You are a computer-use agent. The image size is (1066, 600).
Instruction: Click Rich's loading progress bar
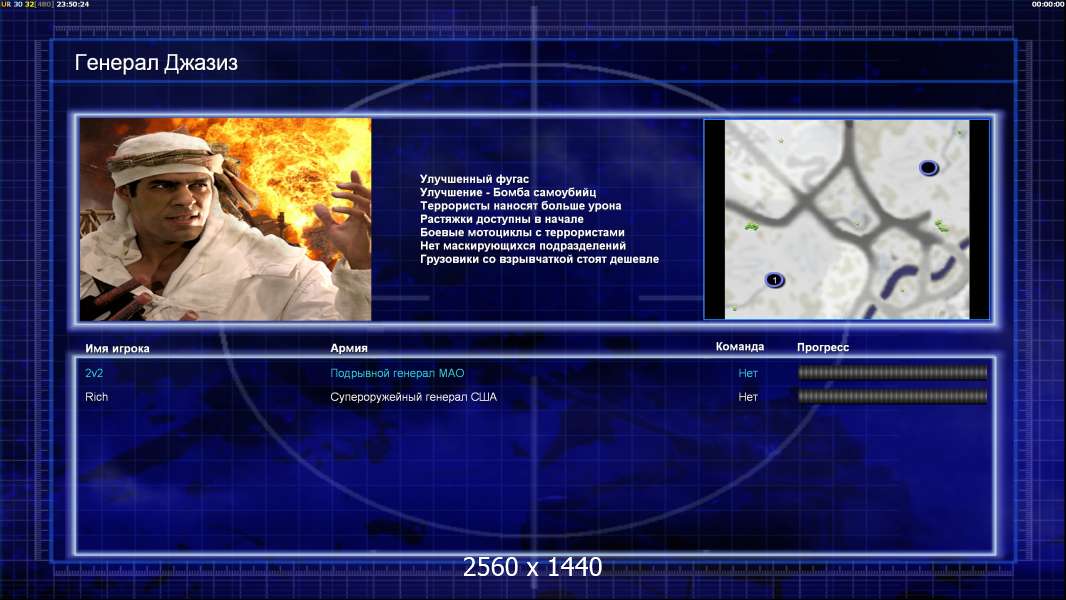(893, 396)
